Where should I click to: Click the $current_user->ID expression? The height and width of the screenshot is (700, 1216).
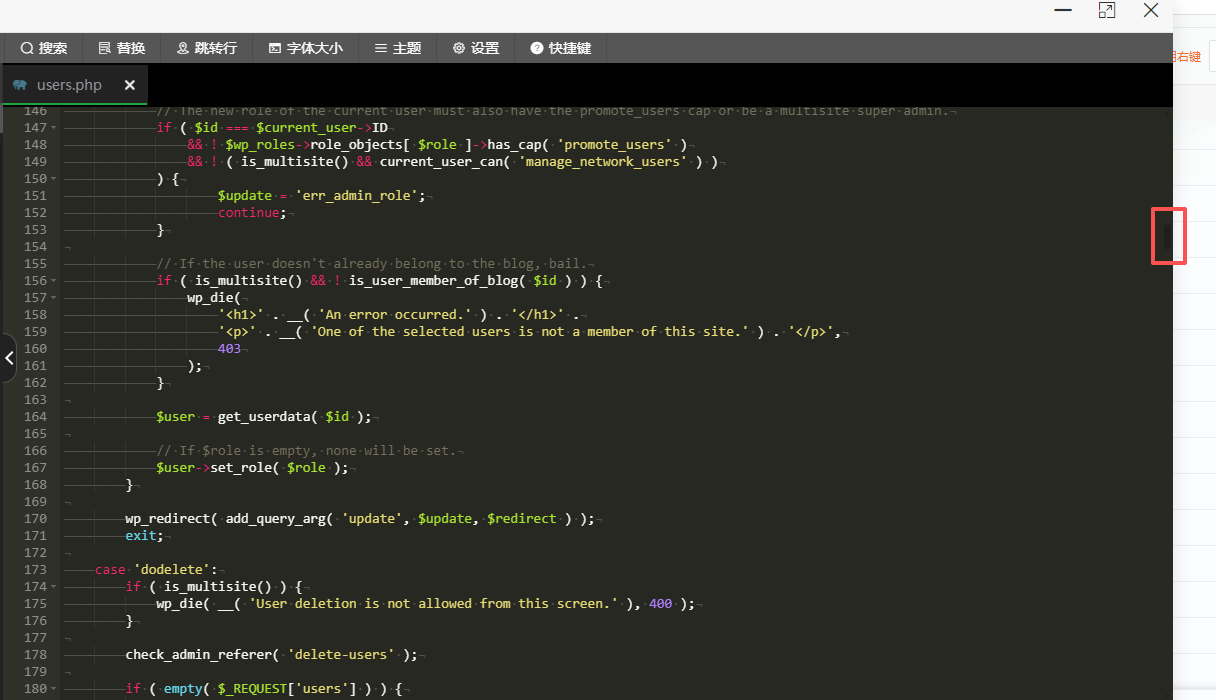(321, 128)
